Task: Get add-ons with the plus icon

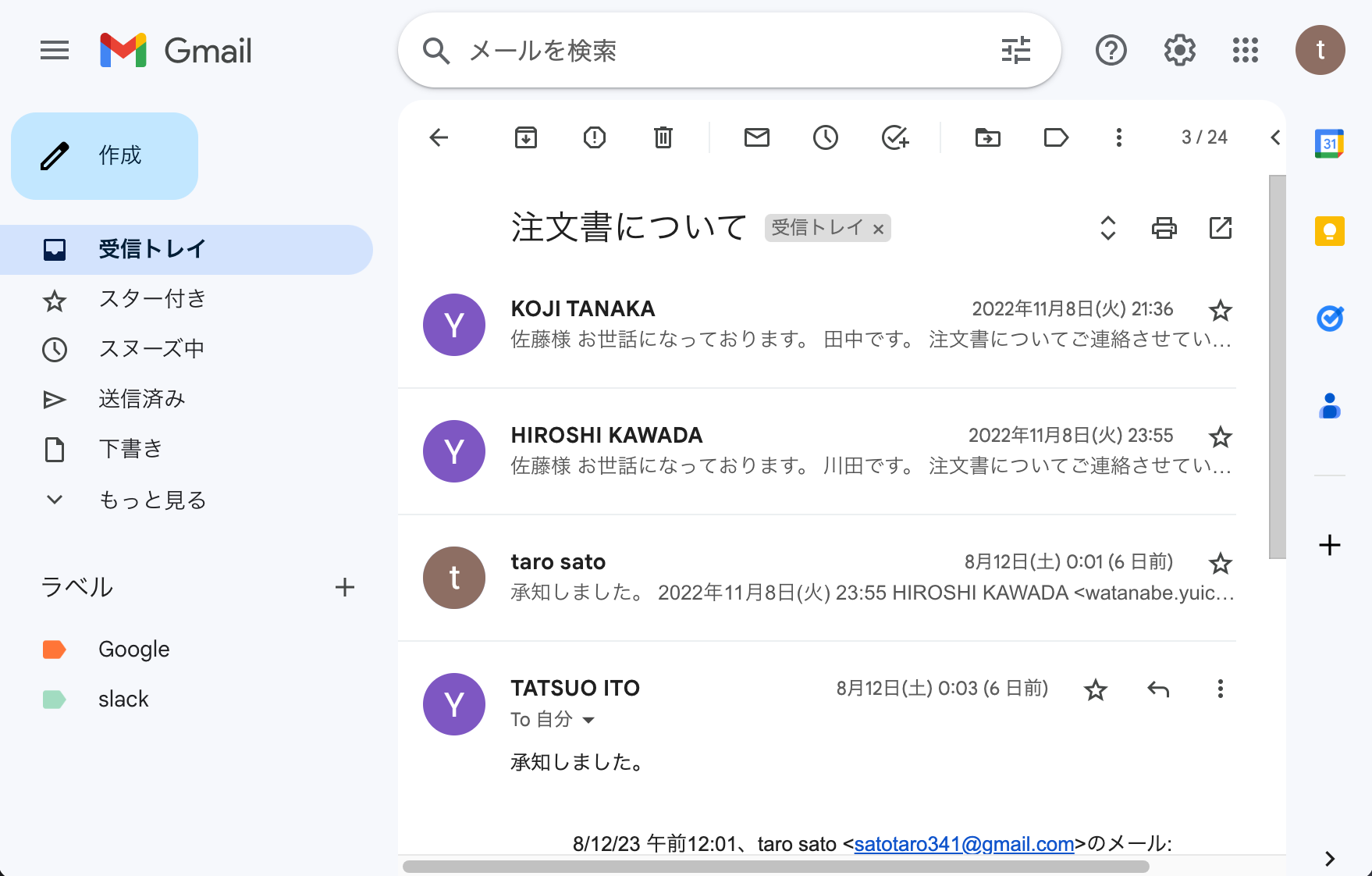Action: click(x=1329, y=545)
